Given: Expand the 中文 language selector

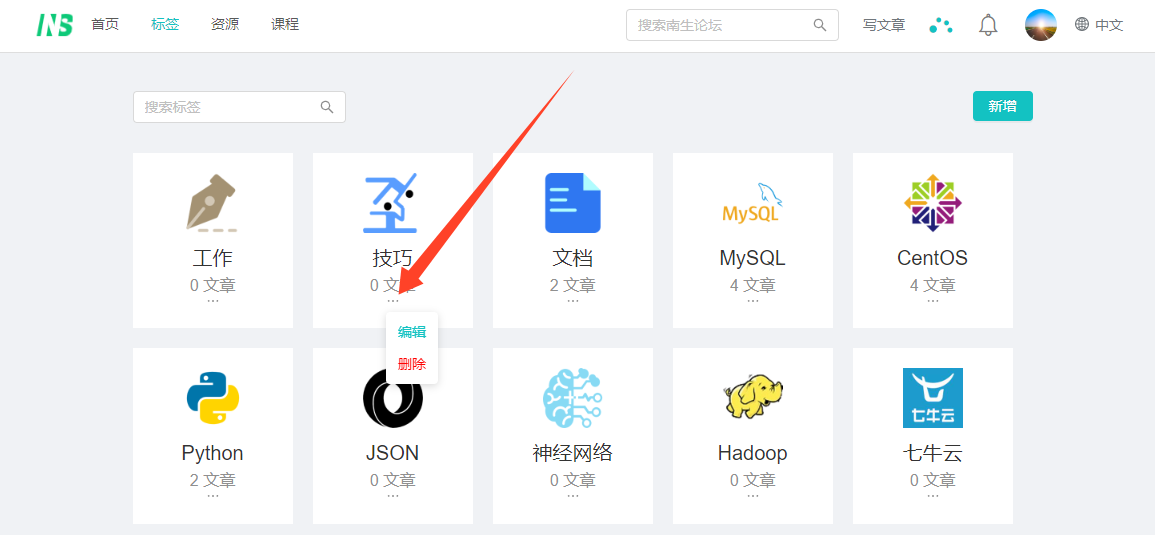Looking at the screenshot, I should click(1099, 25).
